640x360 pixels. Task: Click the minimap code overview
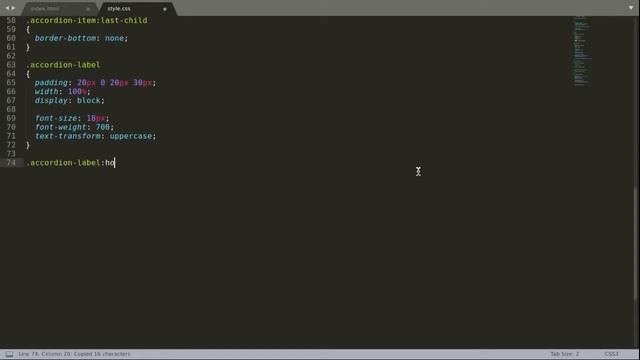click(581, 51)
